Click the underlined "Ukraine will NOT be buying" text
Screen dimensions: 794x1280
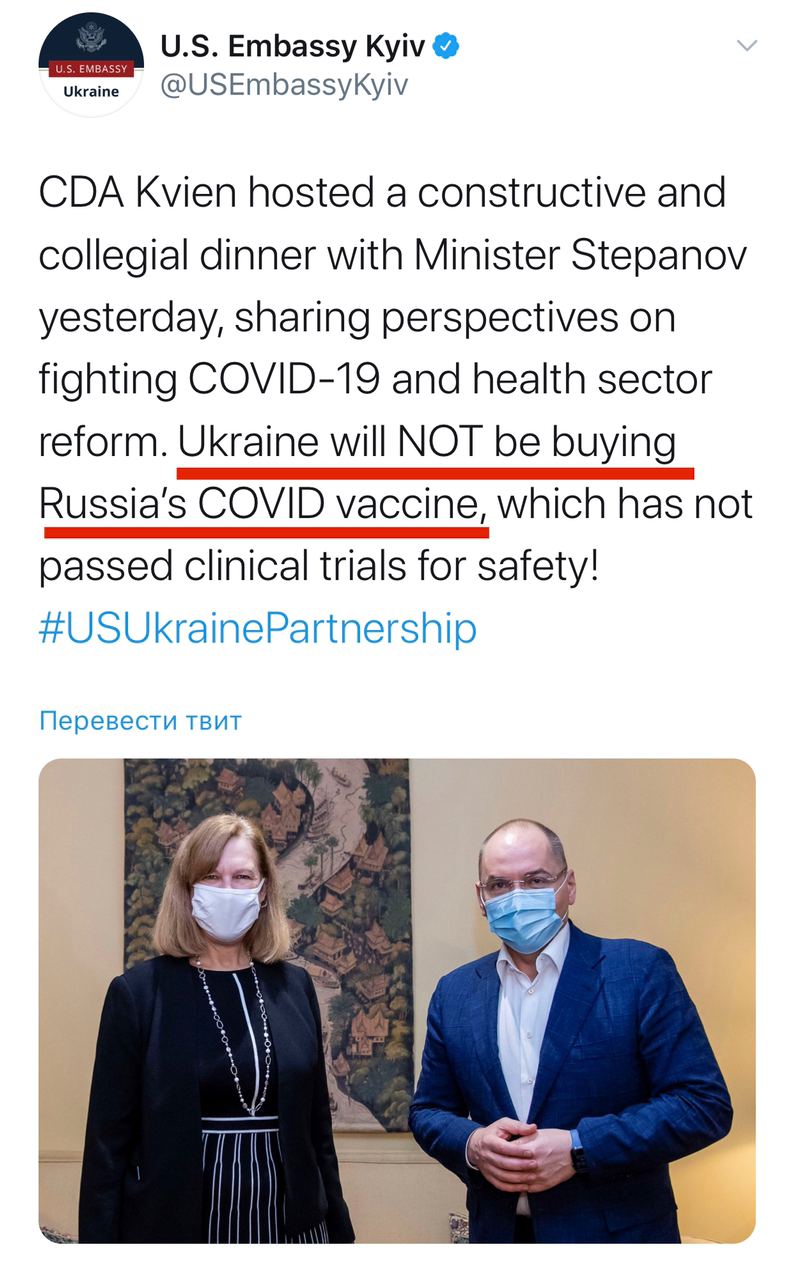tap(427, 442)
